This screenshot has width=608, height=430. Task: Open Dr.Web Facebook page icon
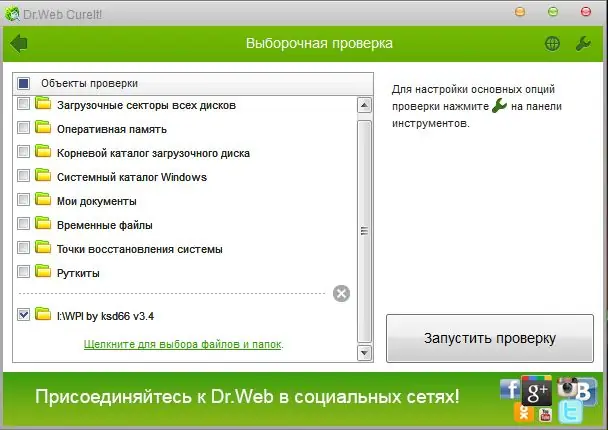510,389
